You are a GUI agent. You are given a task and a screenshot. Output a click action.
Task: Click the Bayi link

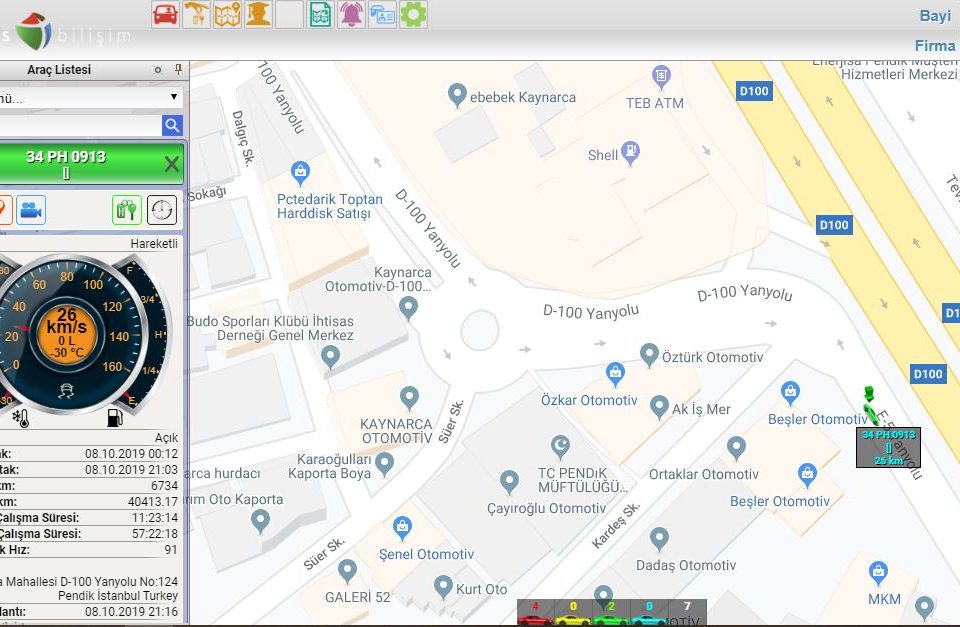tap(935, 15)
